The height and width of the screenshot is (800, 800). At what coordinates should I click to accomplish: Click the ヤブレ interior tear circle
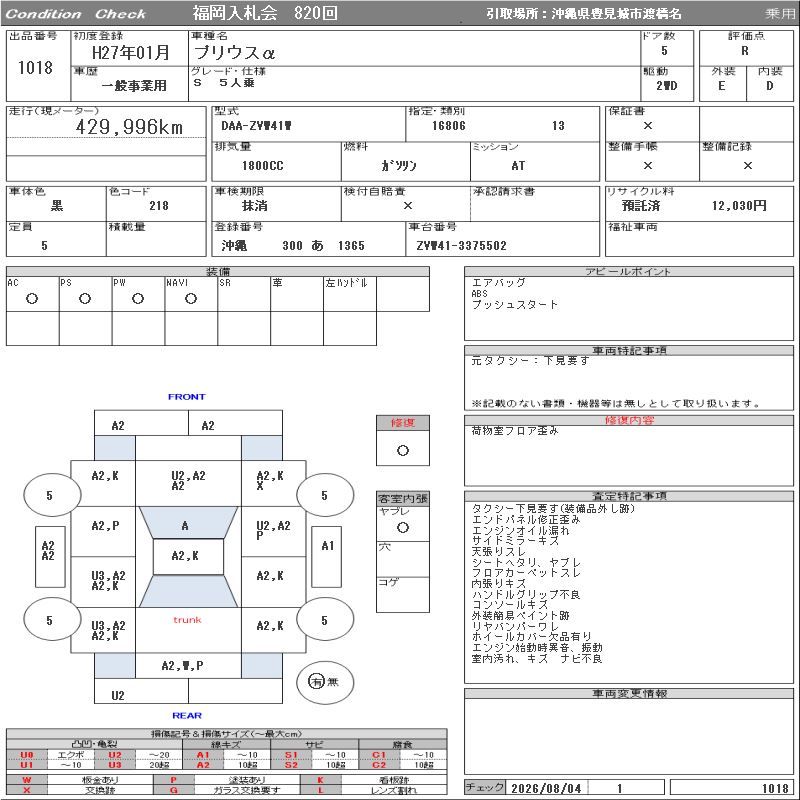(x=403, y=528)
